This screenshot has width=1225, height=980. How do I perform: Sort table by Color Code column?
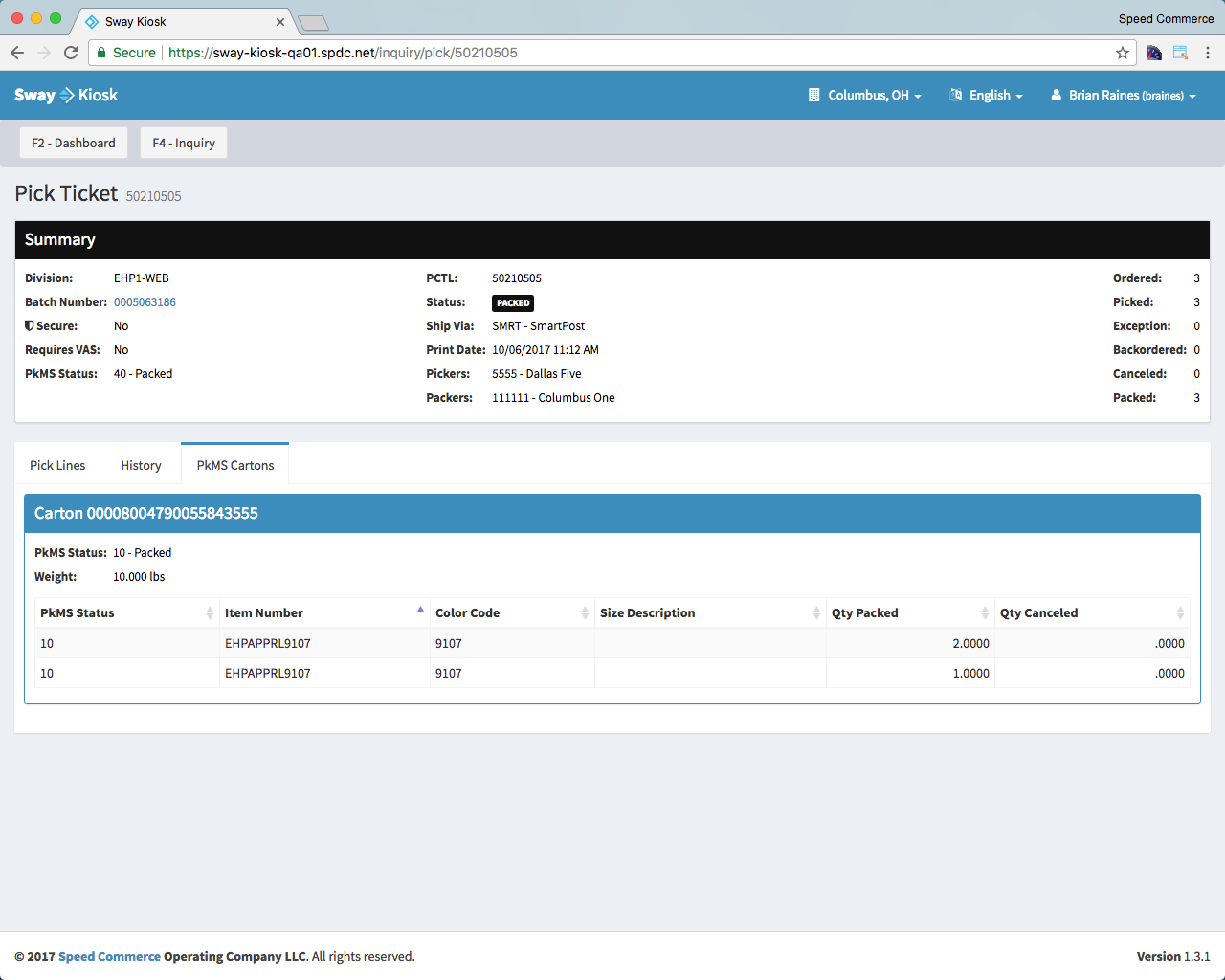pyautogui.click(x=512, y=612)
